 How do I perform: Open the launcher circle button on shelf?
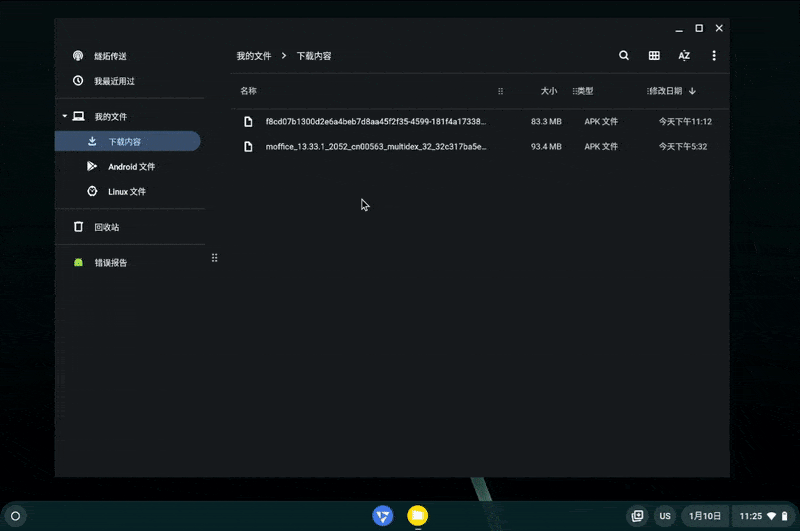click(15, 516)
